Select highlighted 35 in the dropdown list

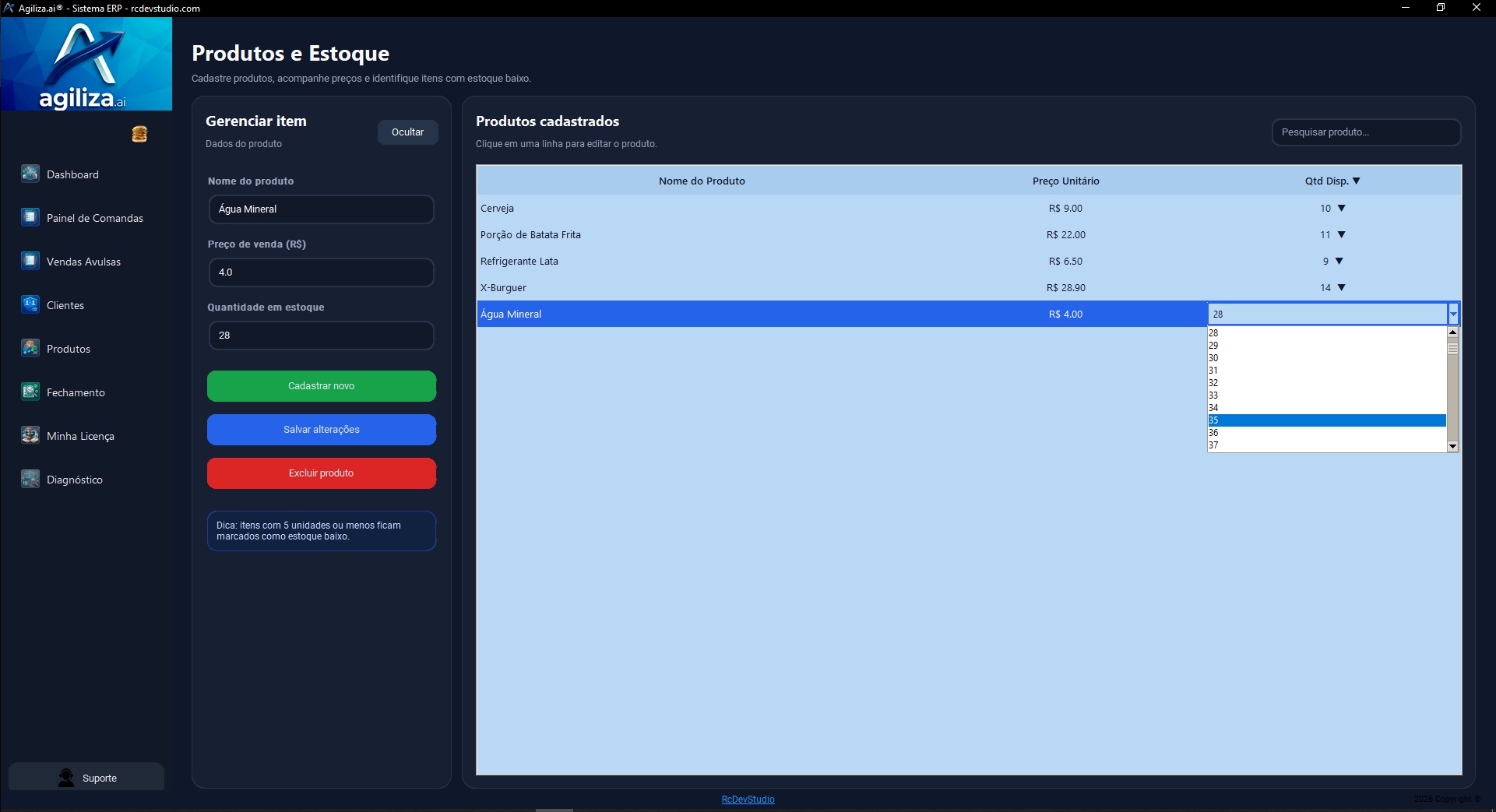[x=1327, y=420]
